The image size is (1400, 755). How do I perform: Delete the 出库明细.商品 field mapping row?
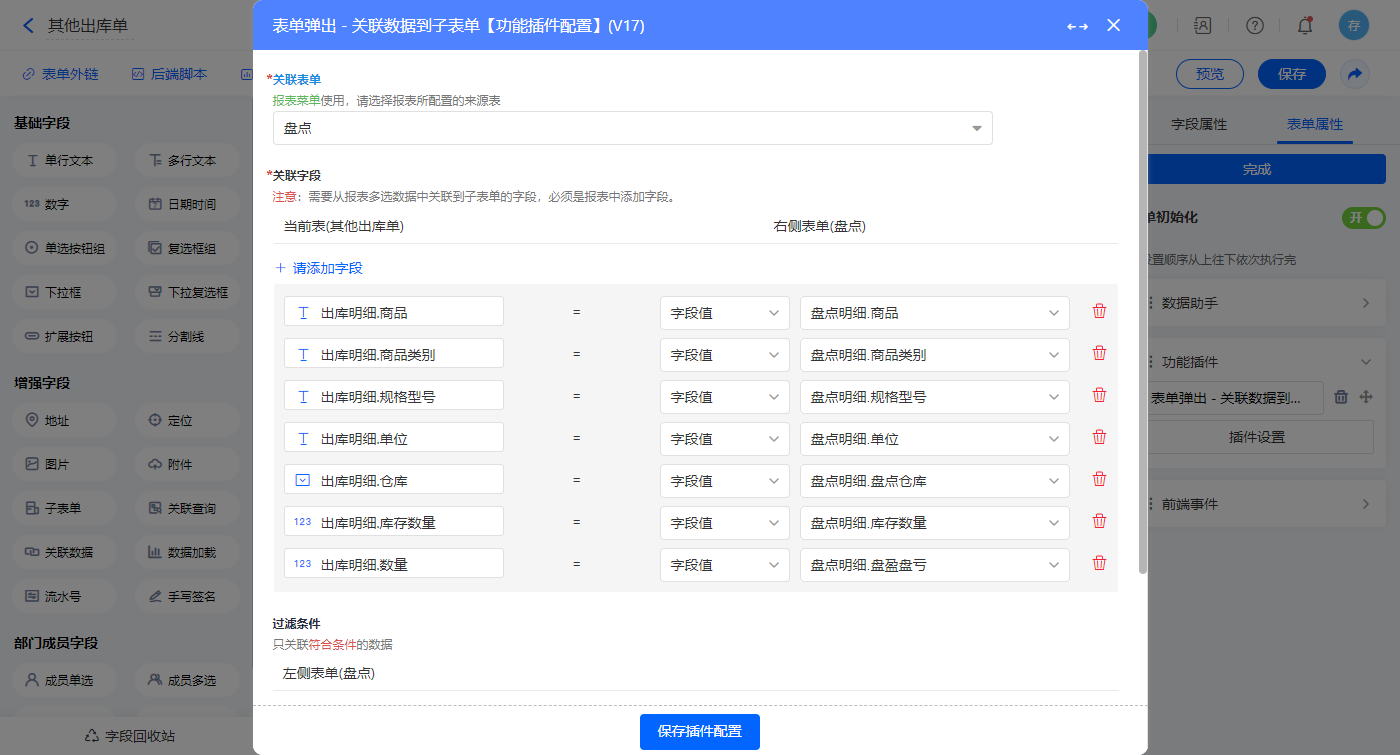[1099, 311]
